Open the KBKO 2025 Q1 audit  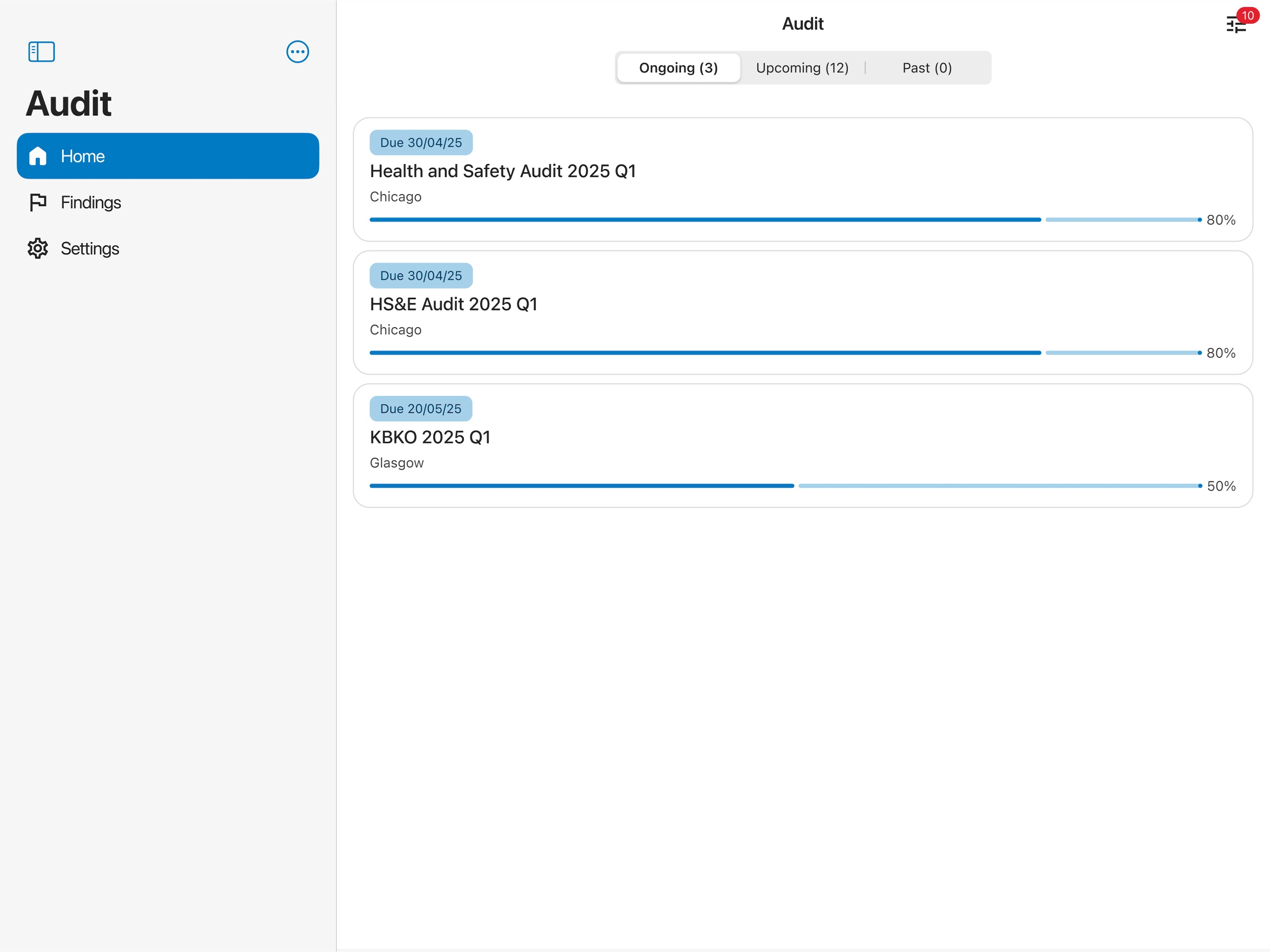click(x=803, y=446)
